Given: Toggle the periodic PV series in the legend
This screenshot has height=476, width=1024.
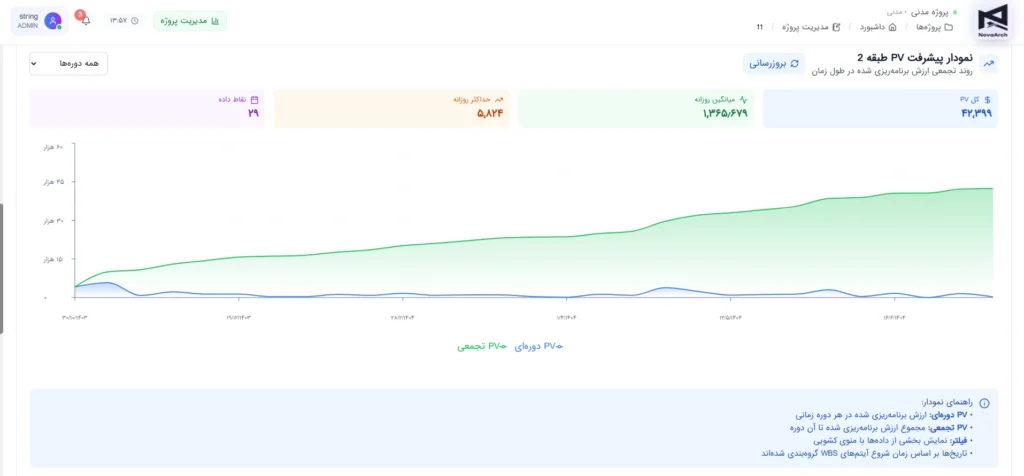Looking at the screenshot, I should point(541,346).
